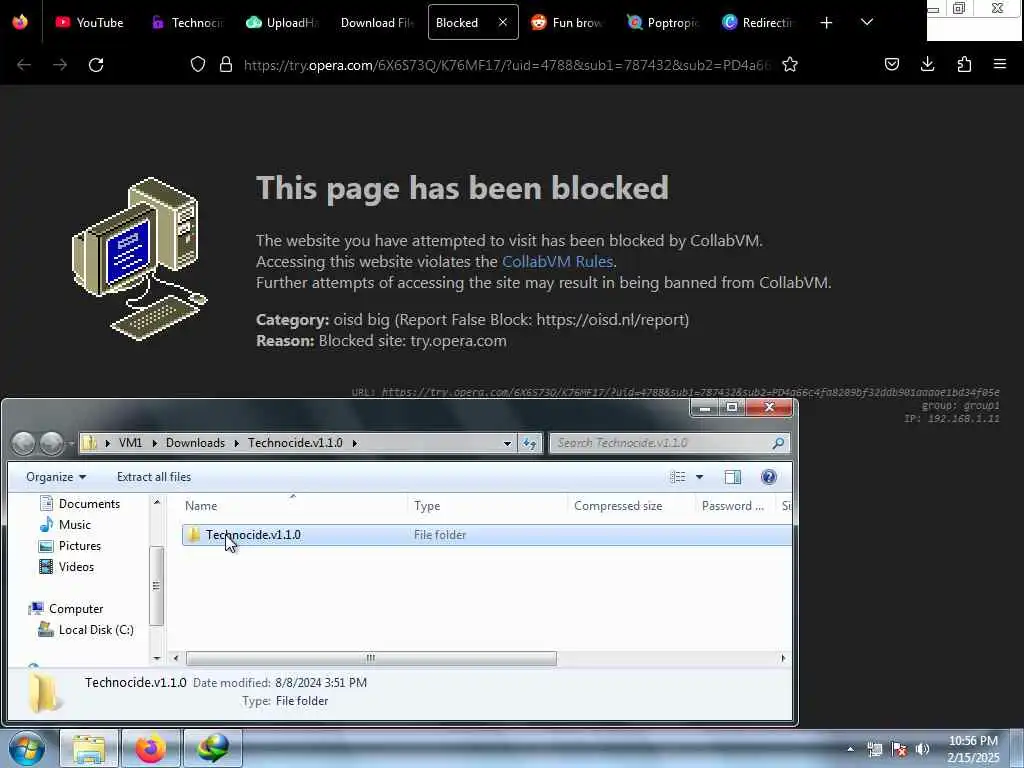Expand the list all tabs chevron
The image size is (1024, 768).
tap(867, 22)
